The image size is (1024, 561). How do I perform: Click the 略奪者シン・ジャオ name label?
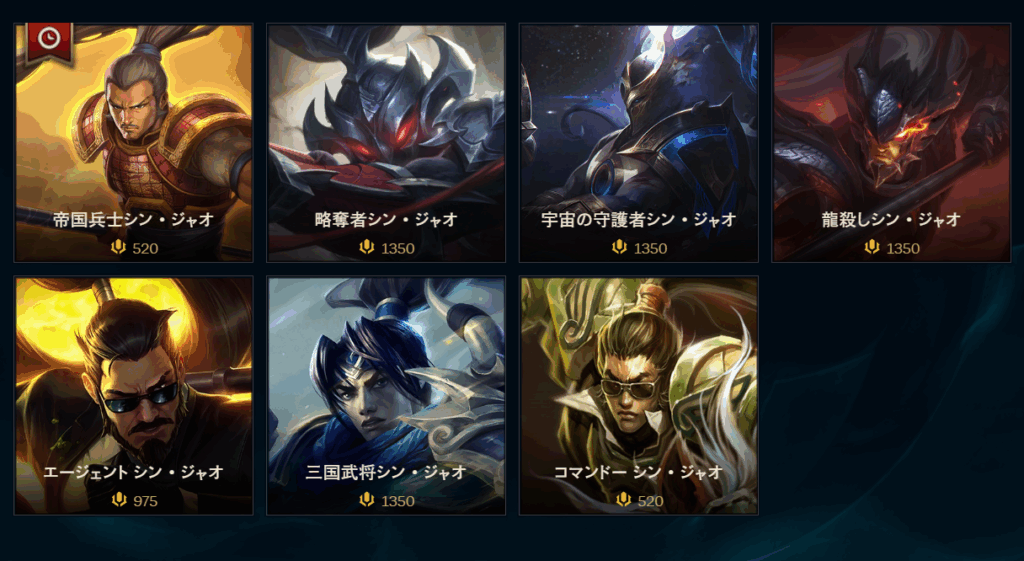point(386,219)
